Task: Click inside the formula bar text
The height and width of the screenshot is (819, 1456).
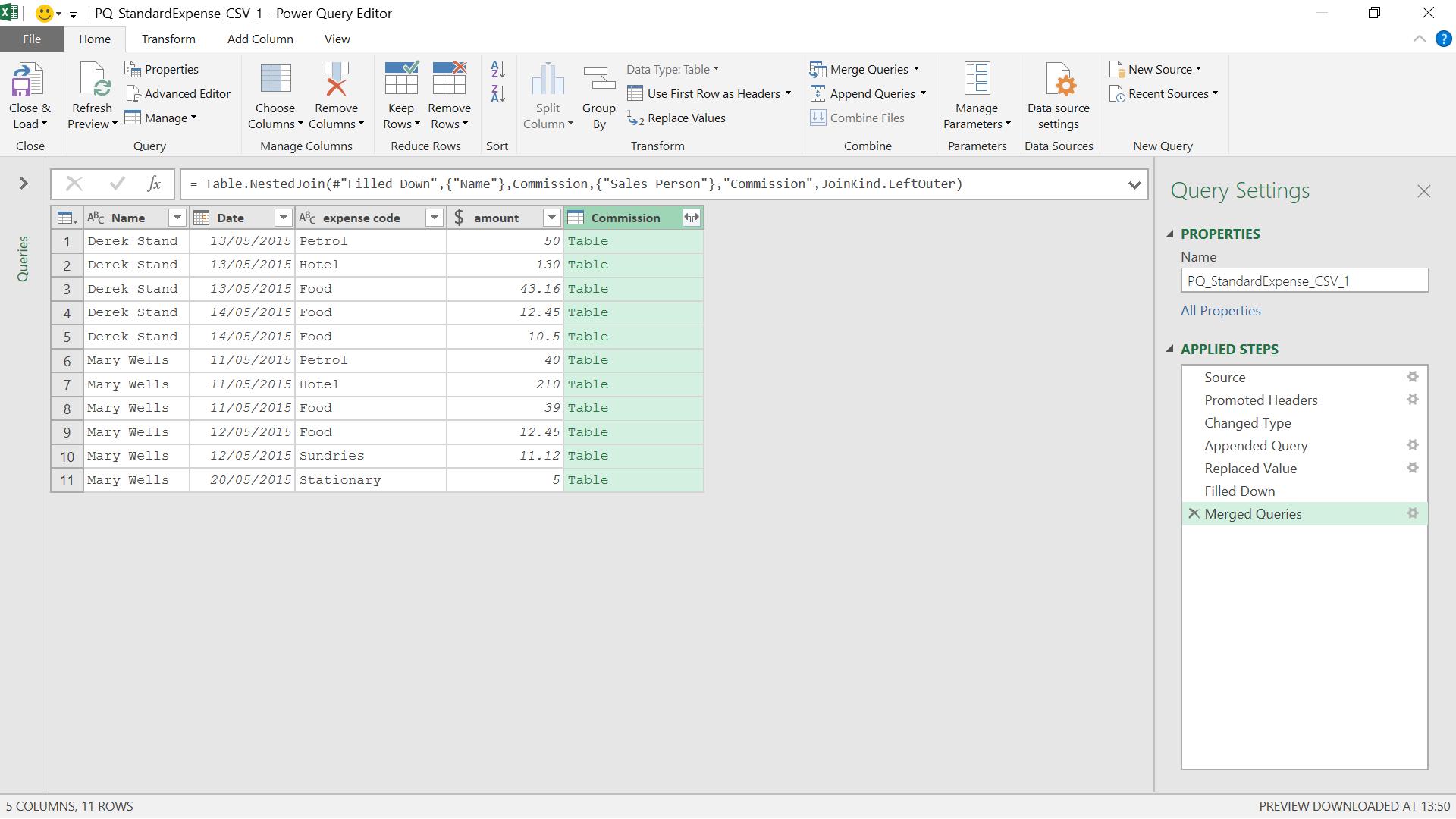Action: (576, 184)
